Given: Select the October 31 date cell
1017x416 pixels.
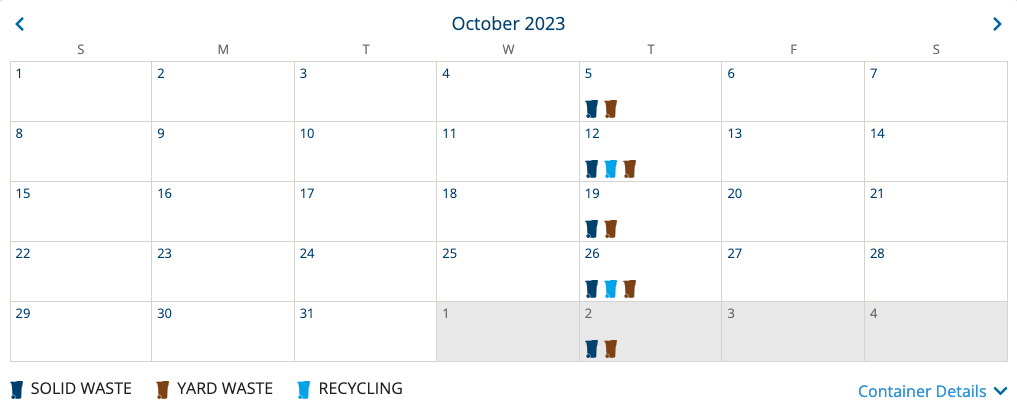Looking at the screenshot, I should [366, 332].
